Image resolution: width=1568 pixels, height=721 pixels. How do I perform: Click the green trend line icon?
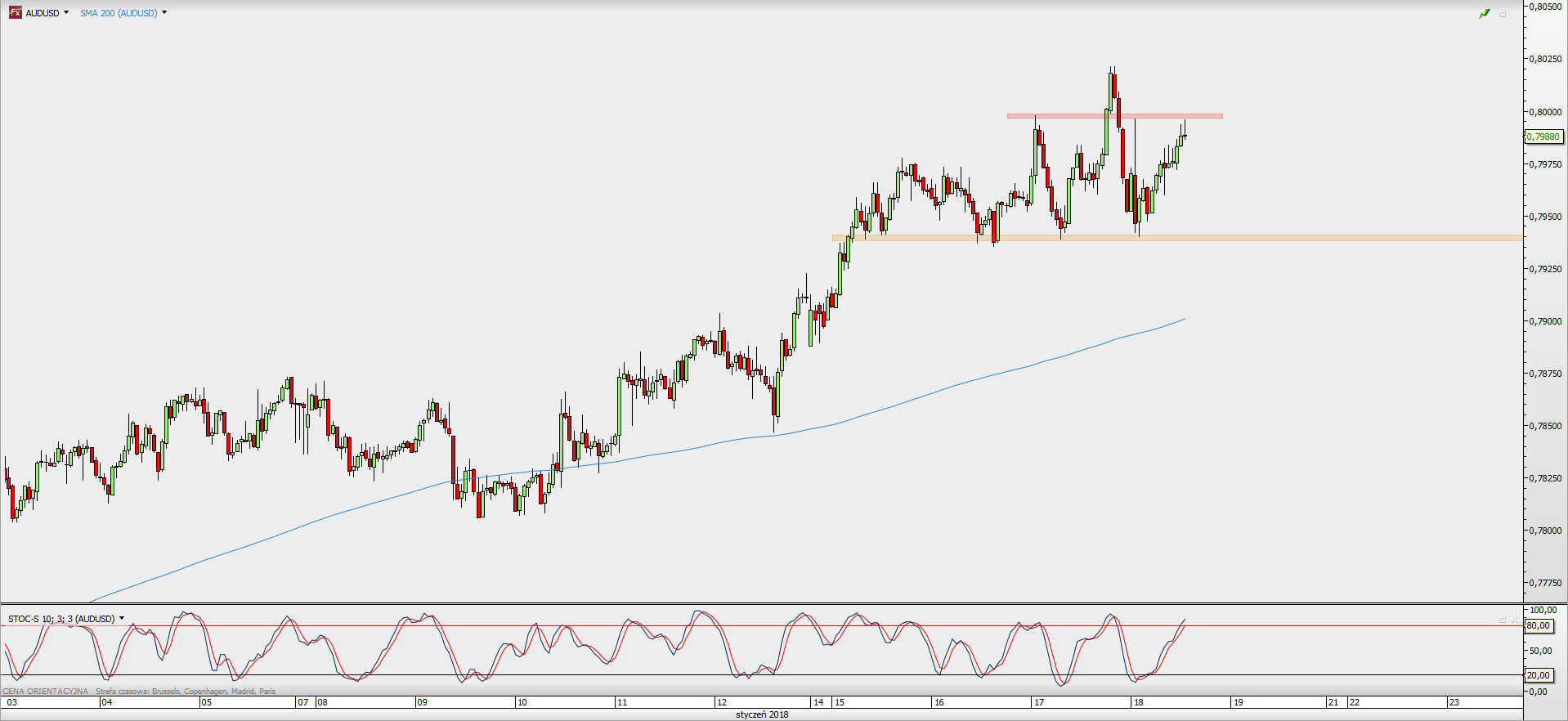tap(1485, 14)
